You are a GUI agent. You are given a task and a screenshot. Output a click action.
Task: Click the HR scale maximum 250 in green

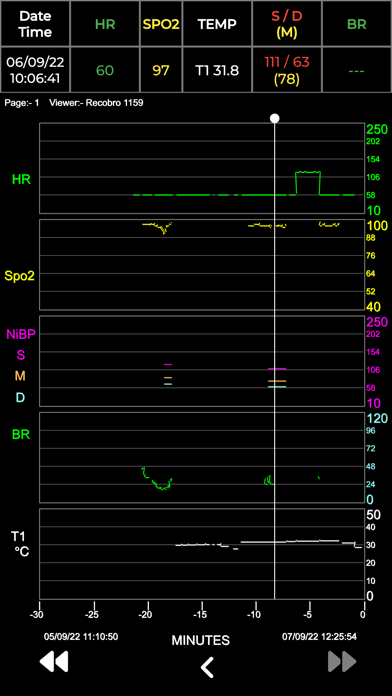tap(377, 129)
